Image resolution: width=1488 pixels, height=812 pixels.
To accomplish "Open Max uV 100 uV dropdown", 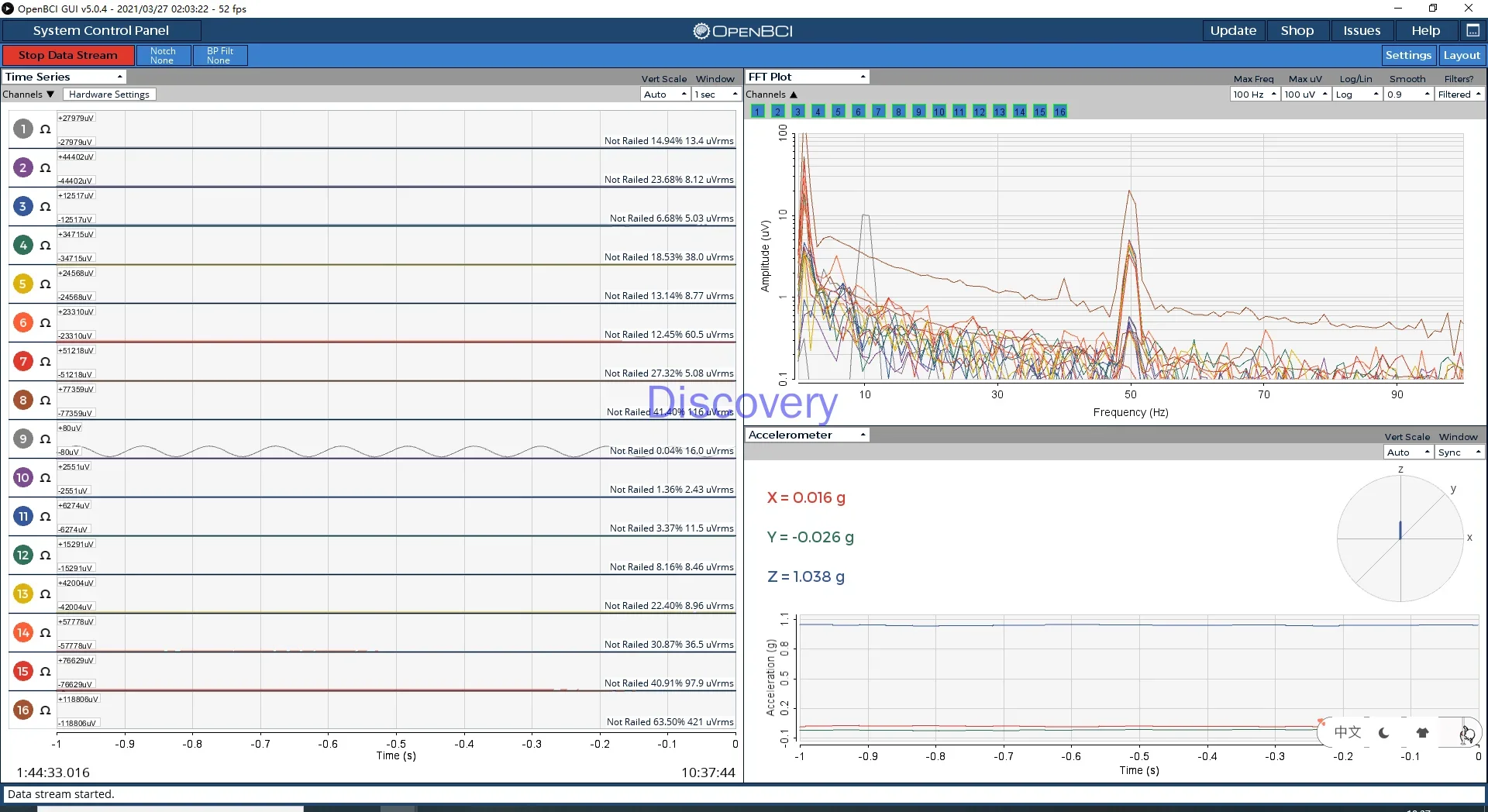I will click(1305, 95).
